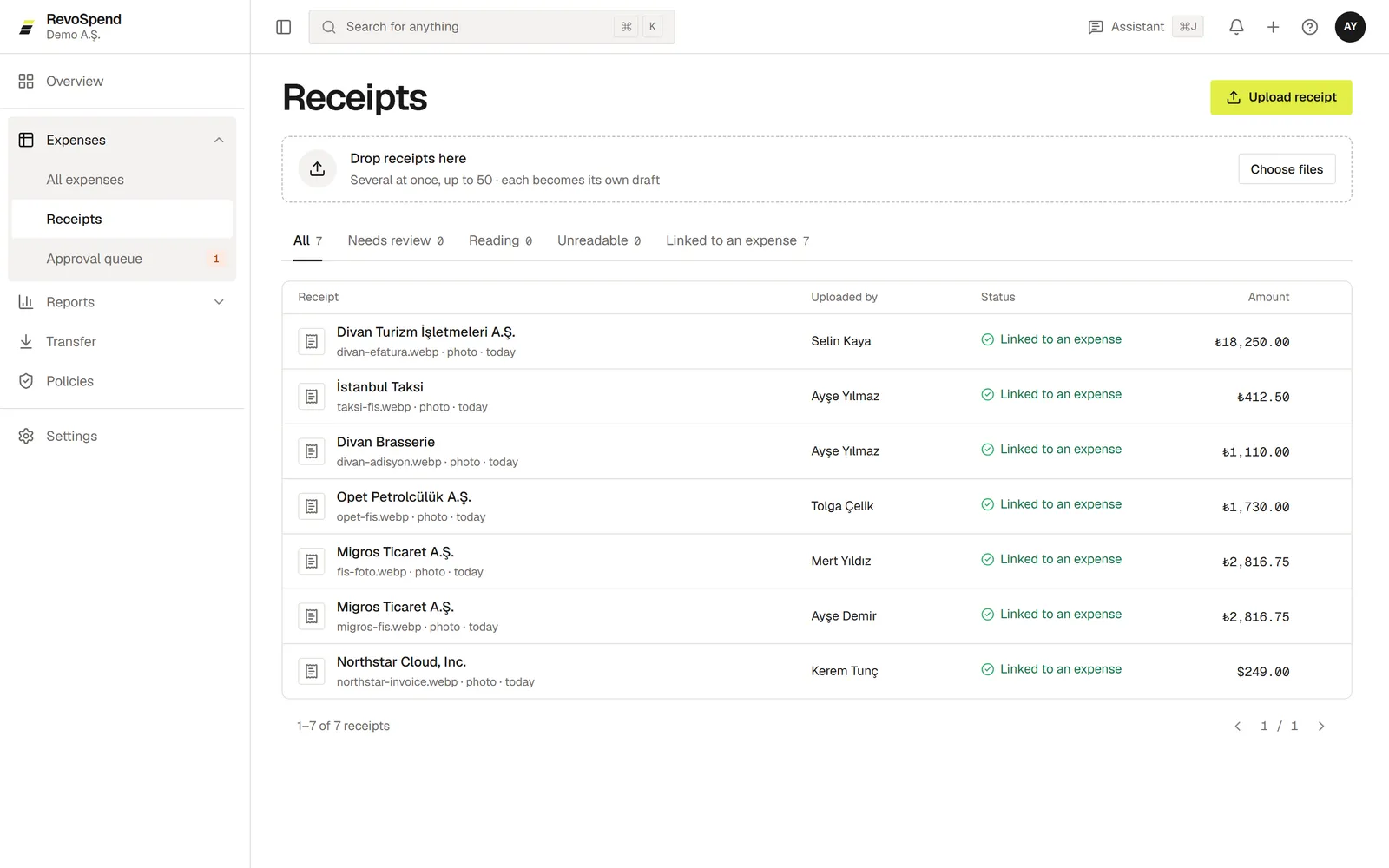Switch to the Reading tab
Viewport: 1389px width, 868px height.
[x=501, y=240]
